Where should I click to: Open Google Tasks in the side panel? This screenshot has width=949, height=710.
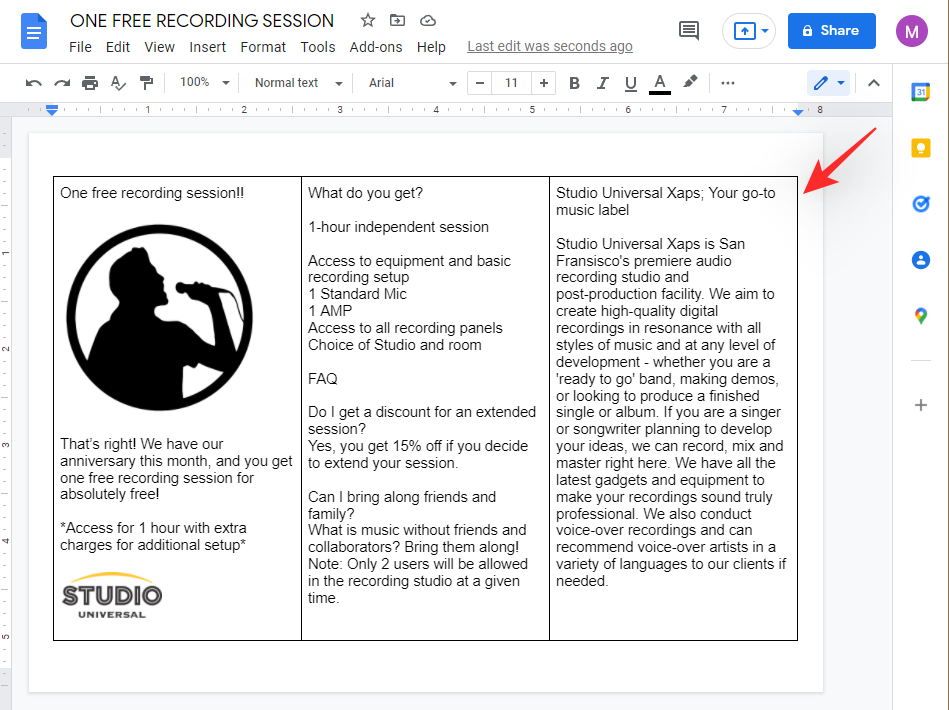(921, 204)
